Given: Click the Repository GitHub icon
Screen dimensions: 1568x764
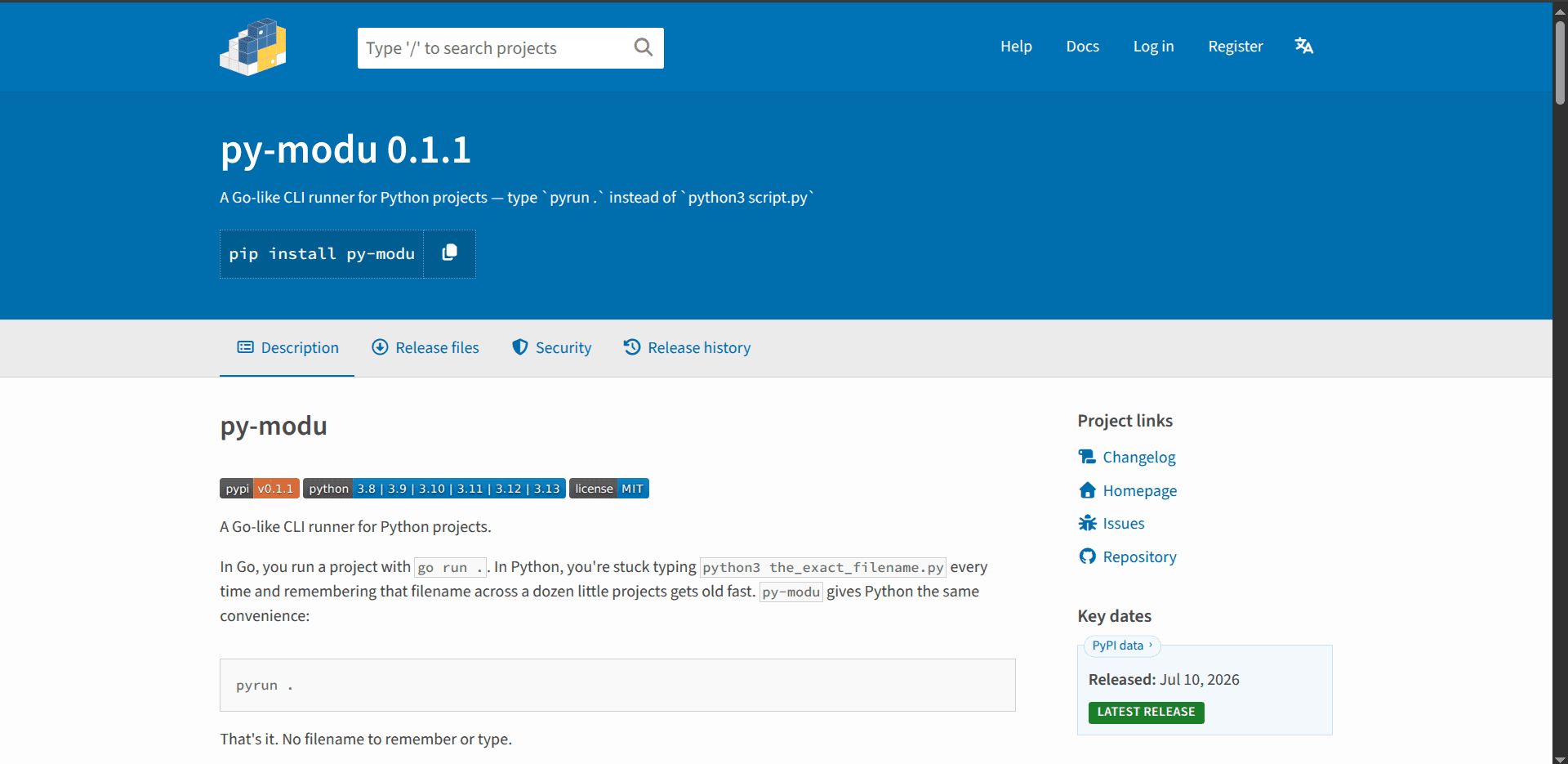Looking at the screenshot, I should coord(1087,556).
